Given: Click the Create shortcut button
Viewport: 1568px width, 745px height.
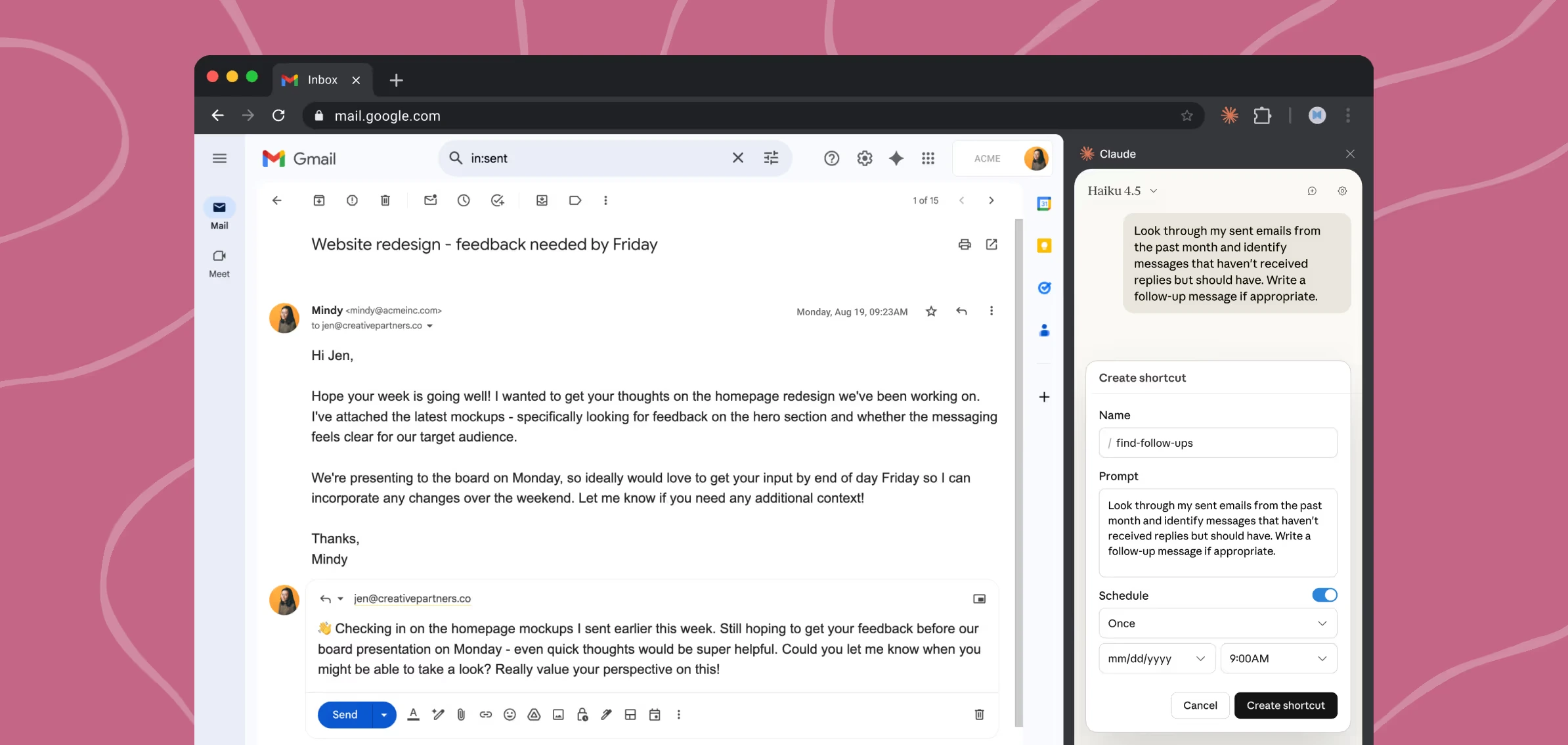Looking at the screenshot, I should point(1286,705).
